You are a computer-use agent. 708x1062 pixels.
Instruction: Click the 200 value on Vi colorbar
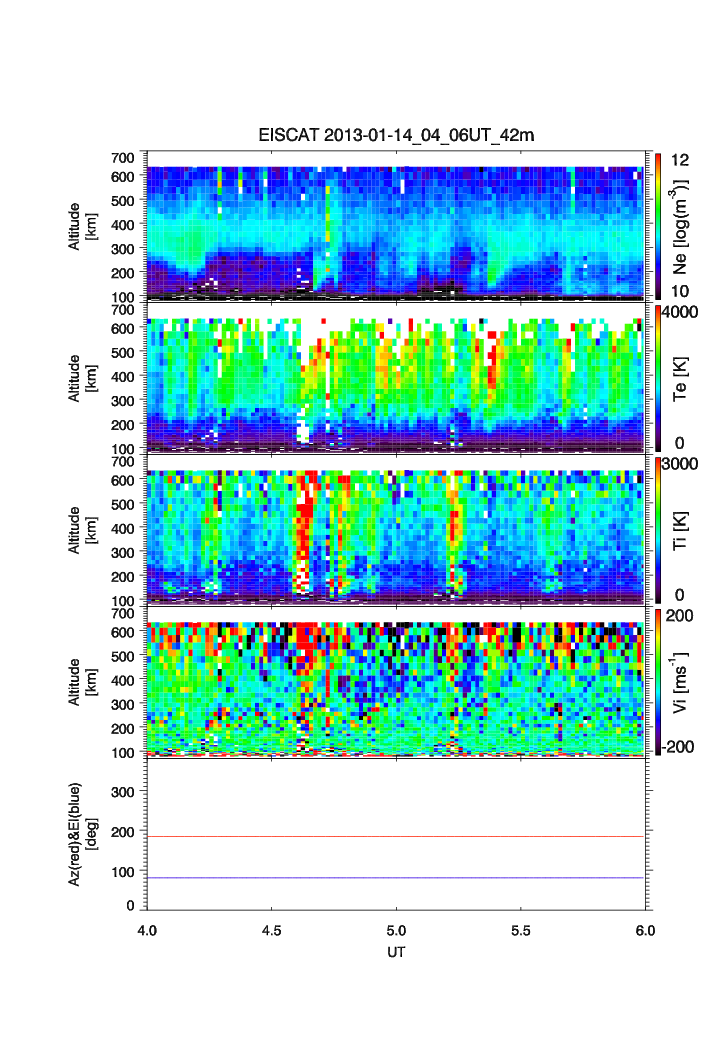coord(680,616)
